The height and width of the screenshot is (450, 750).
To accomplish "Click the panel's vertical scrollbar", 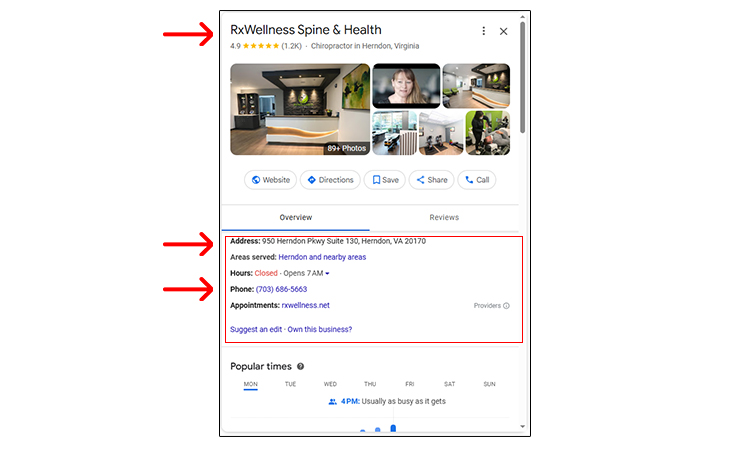I will [522, 80].
